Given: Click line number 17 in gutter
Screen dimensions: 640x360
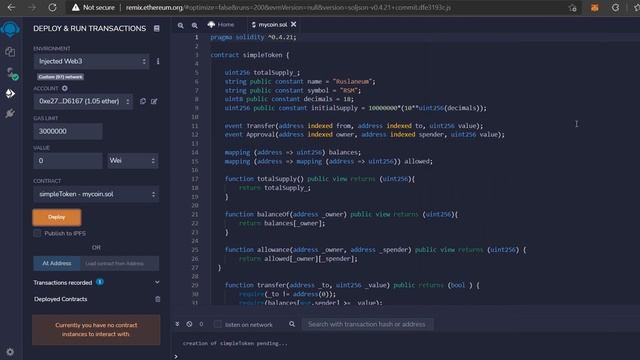Looking at the screenshot, I should (x=195, y=179).
